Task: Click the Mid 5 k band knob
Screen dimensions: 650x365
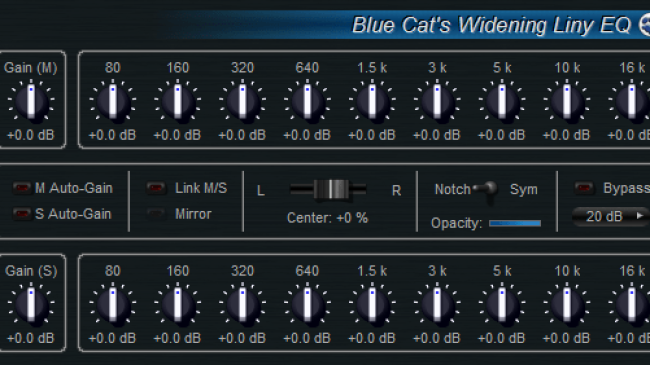Action: click(502, 101)
